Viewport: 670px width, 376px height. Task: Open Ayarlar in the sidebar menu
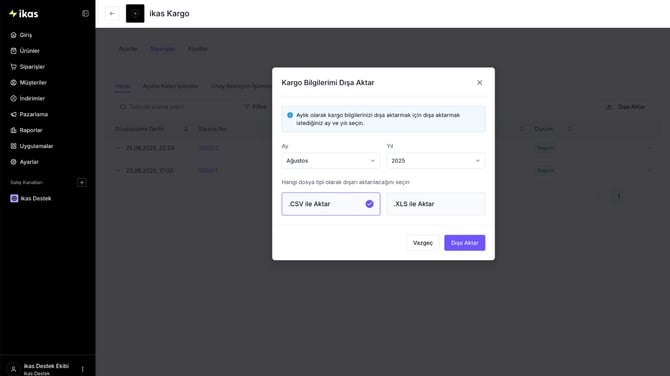pos(29,162)
